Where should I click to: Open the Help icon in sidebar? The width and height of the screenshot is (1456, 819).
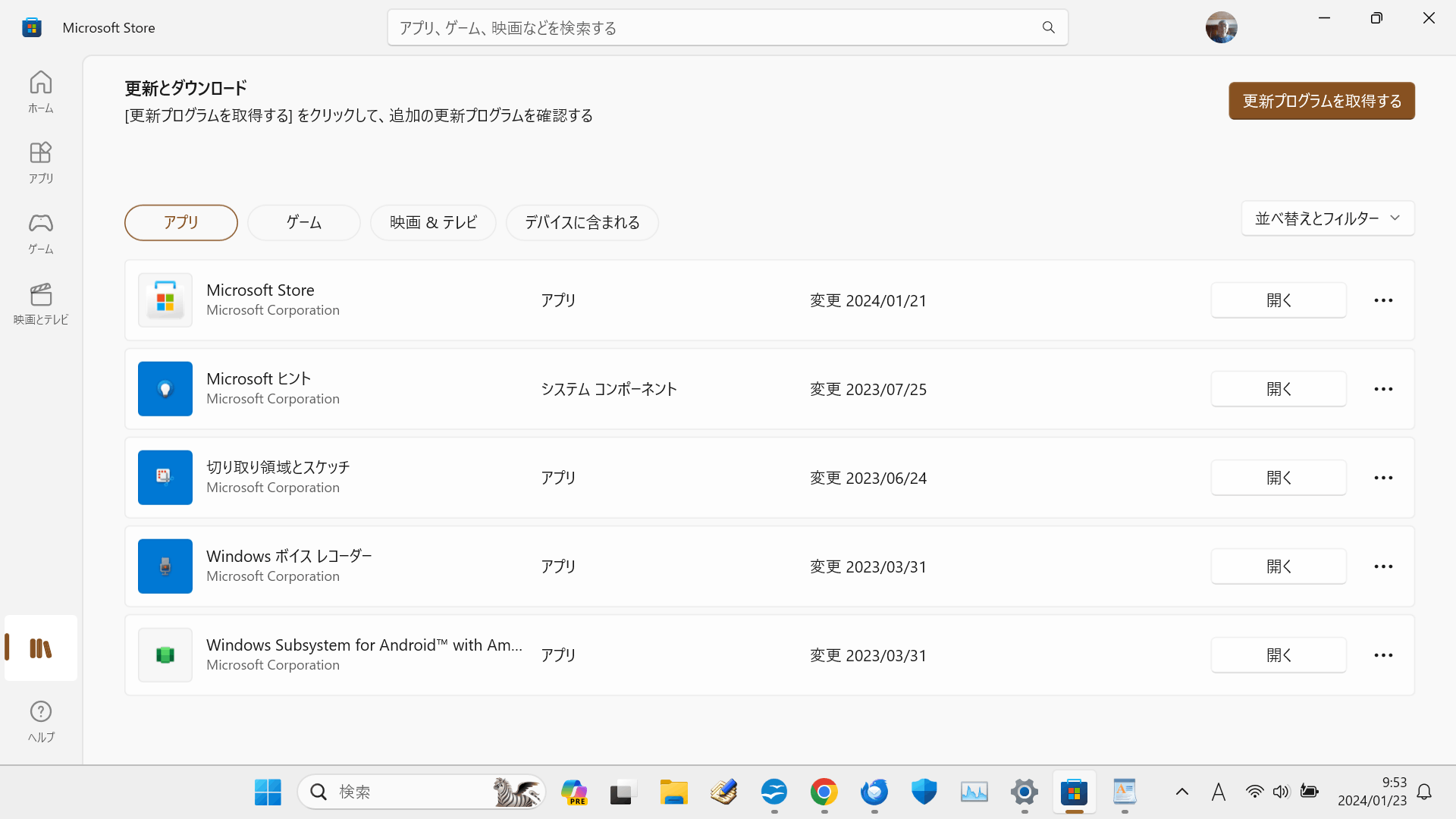[x=41, y=721]
